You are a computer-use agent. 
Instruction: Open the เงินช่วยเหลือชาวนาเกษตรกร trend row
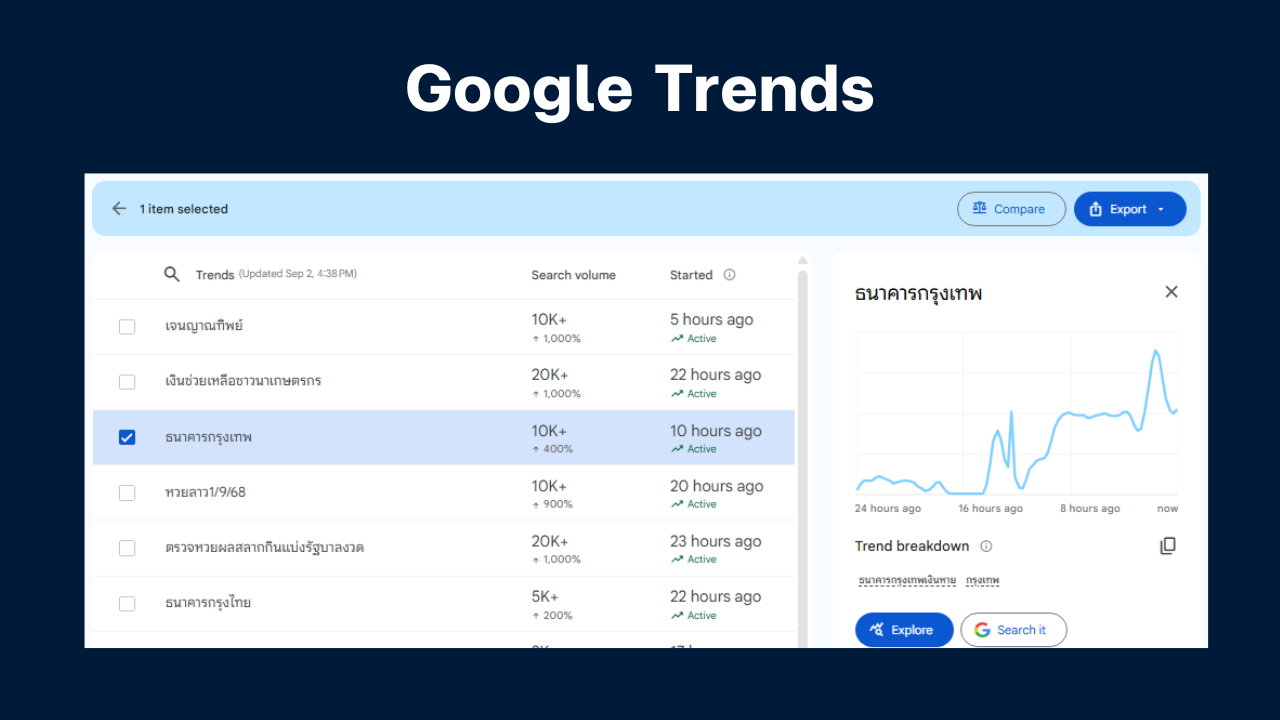point(243,382)
